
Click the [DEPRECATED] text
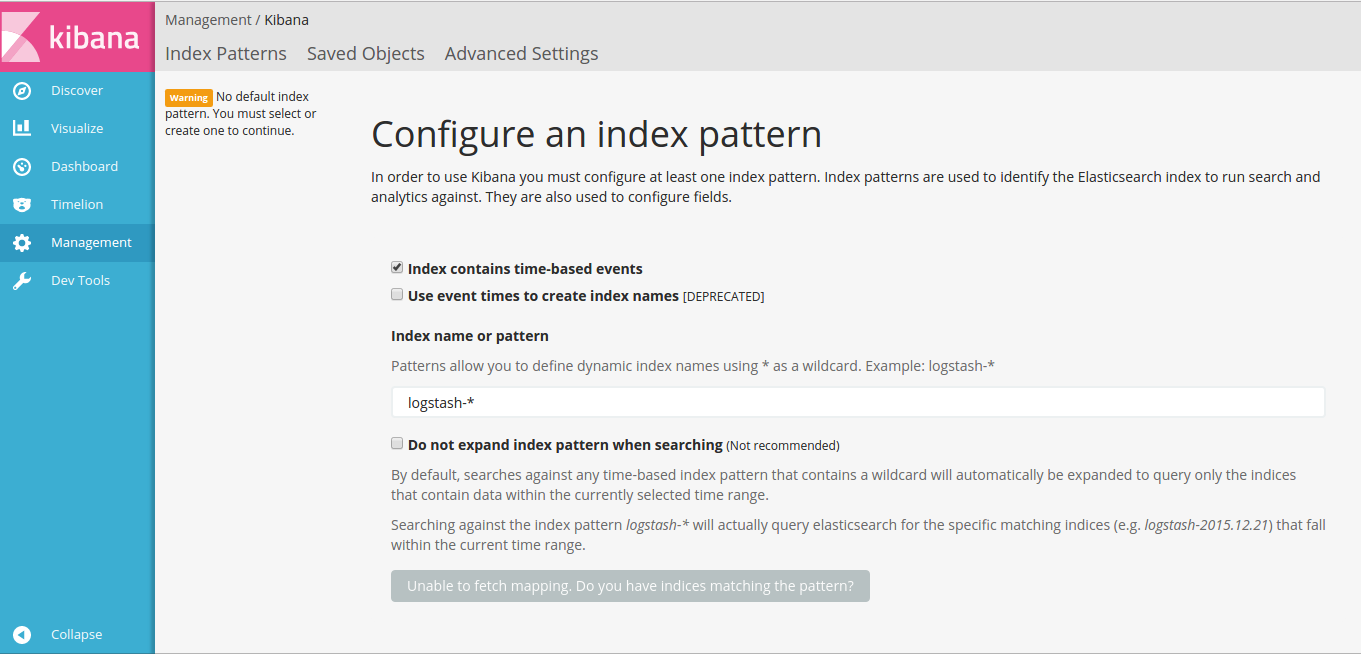click(x=723, y=297)
